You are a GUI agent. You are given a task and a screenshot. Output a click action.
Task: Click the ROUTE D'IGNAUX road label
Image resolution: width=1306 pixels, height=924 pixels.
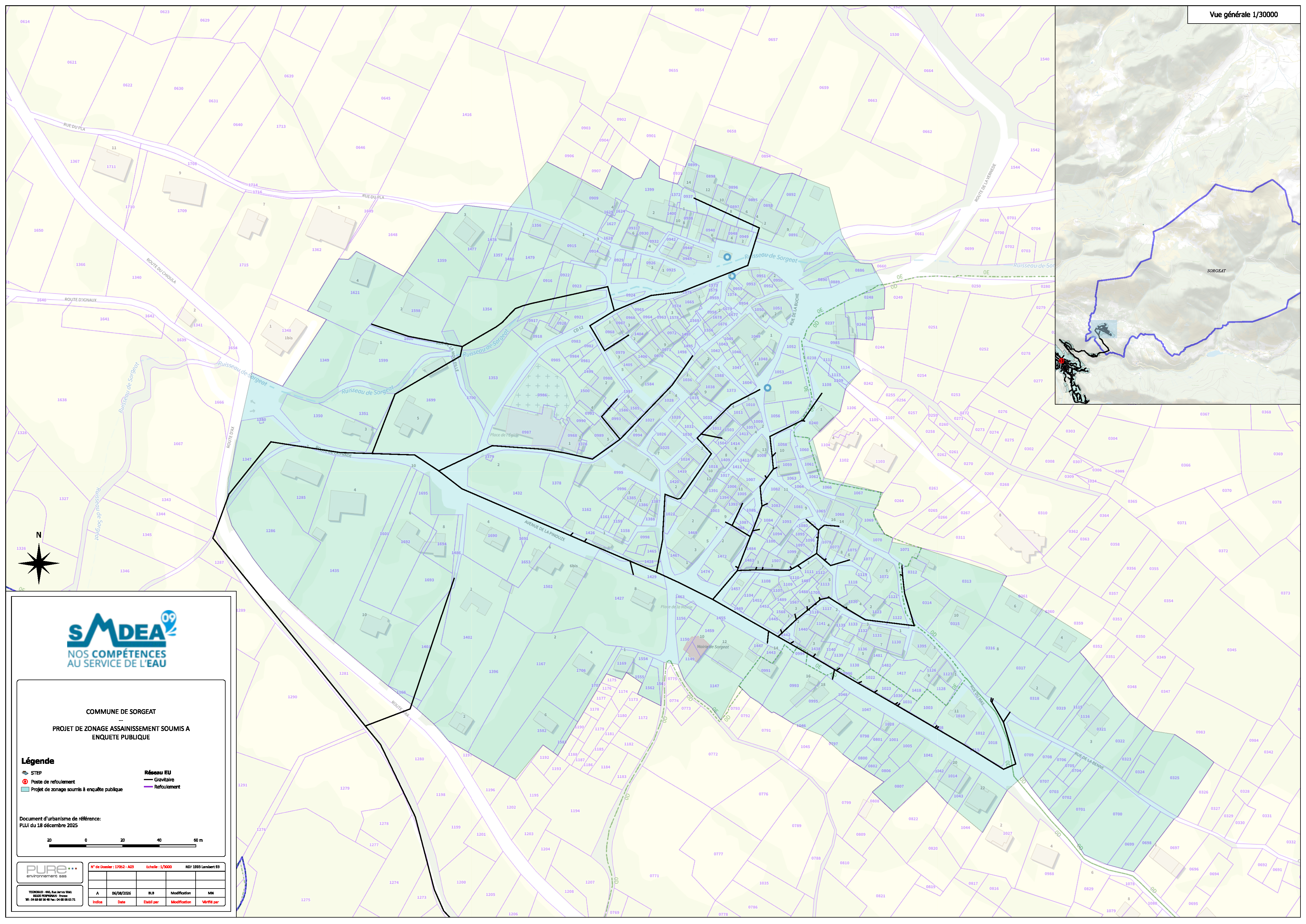click(x=80, y=300)
